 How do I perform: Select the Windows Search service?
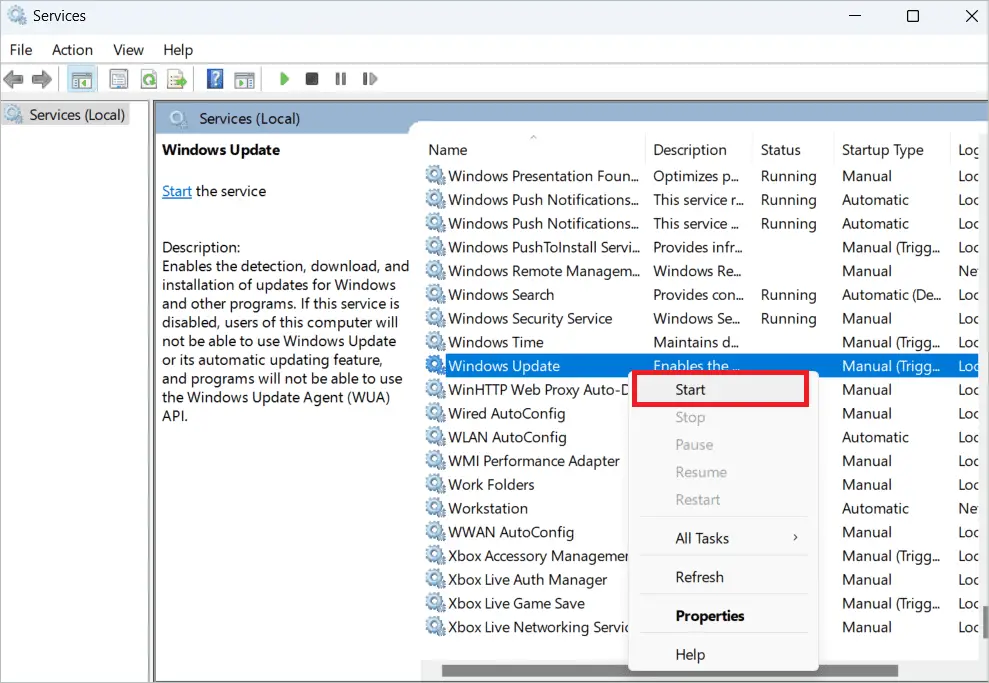click(501, 295)
